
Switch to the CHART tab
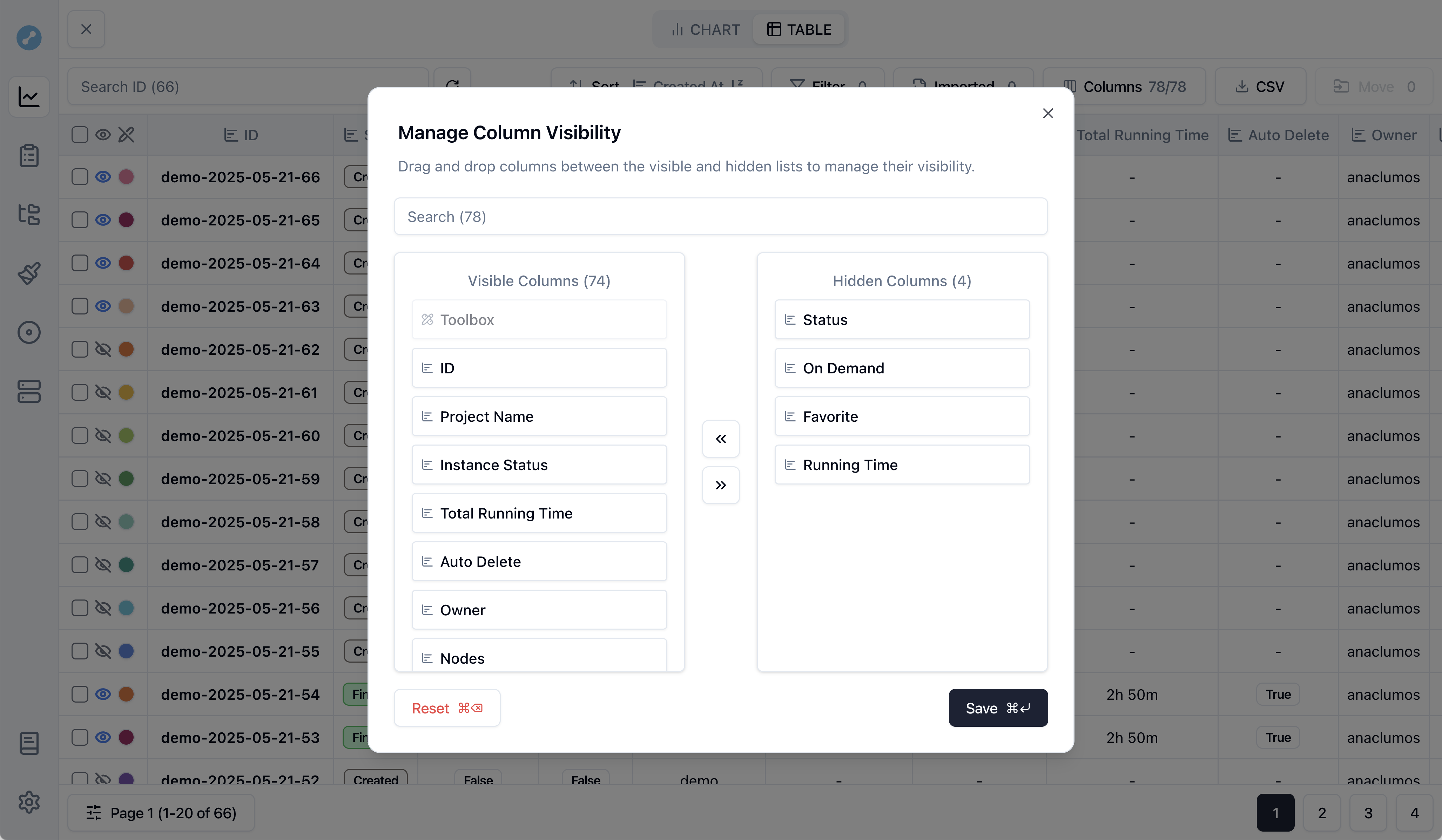pyautogui.click(x=705, y=29)
